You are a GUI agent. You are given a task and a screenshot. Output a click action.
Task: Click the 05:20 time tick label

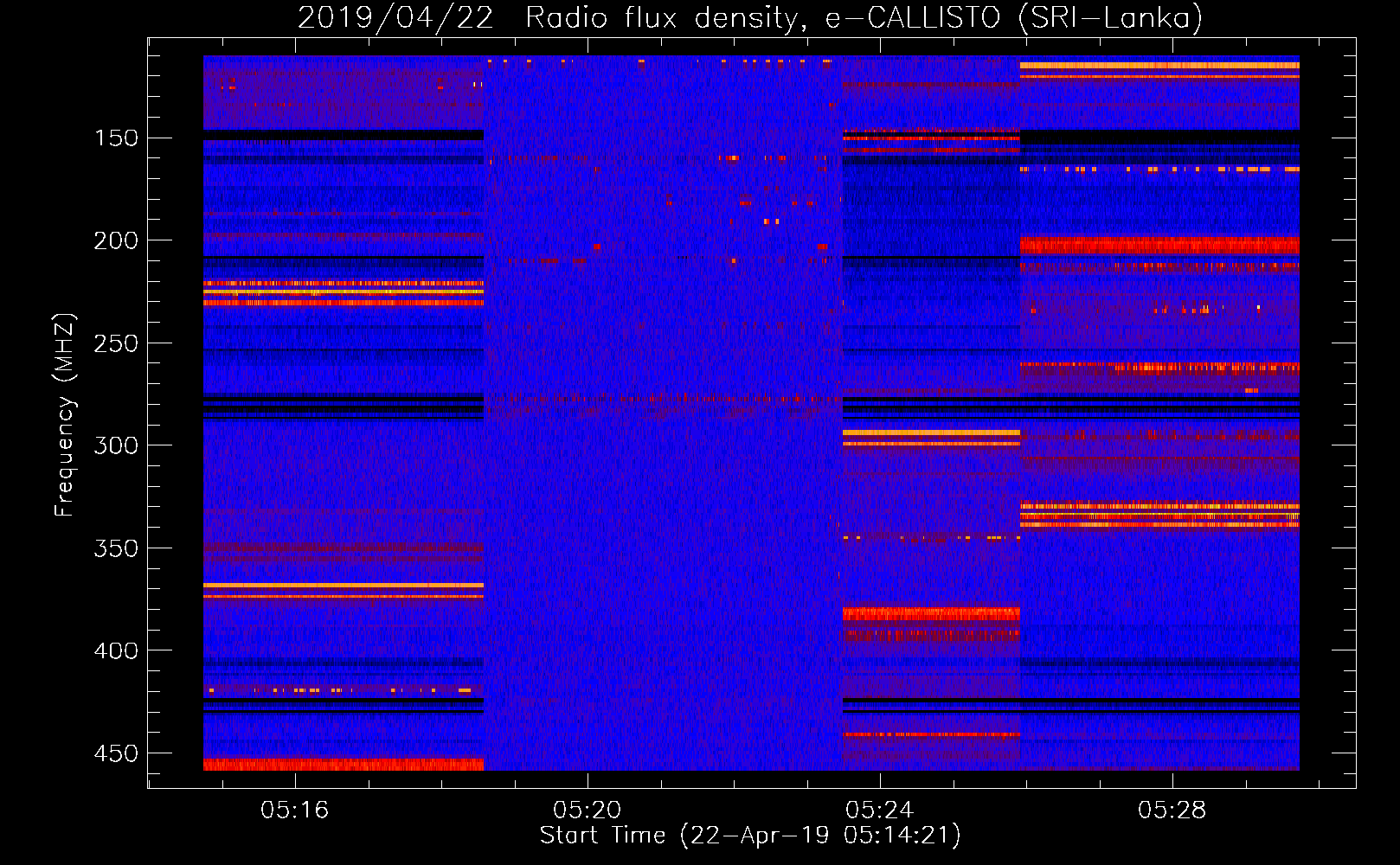588,810
